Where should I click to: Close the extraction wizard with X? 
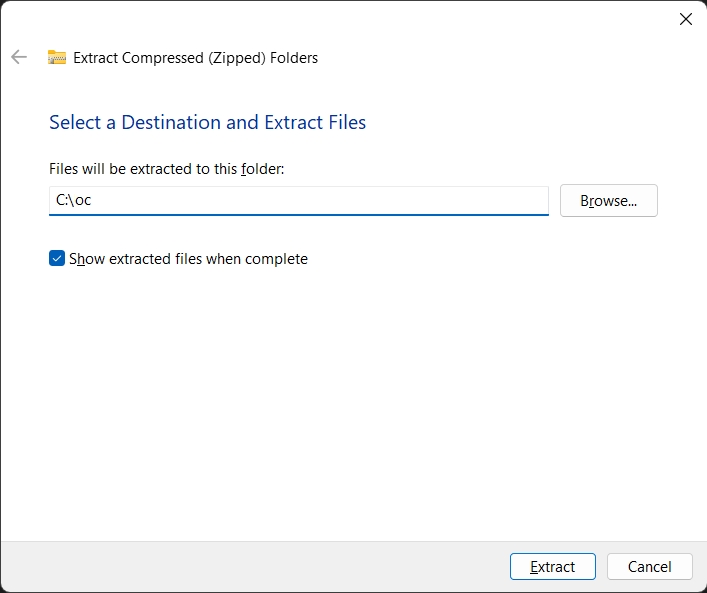coord(685,19)
